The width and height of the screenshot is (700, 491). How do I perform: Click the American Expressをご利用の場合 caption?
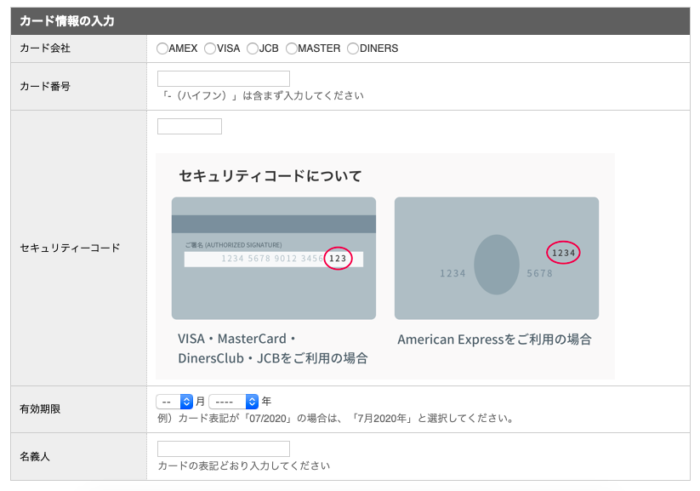[494, 339]
